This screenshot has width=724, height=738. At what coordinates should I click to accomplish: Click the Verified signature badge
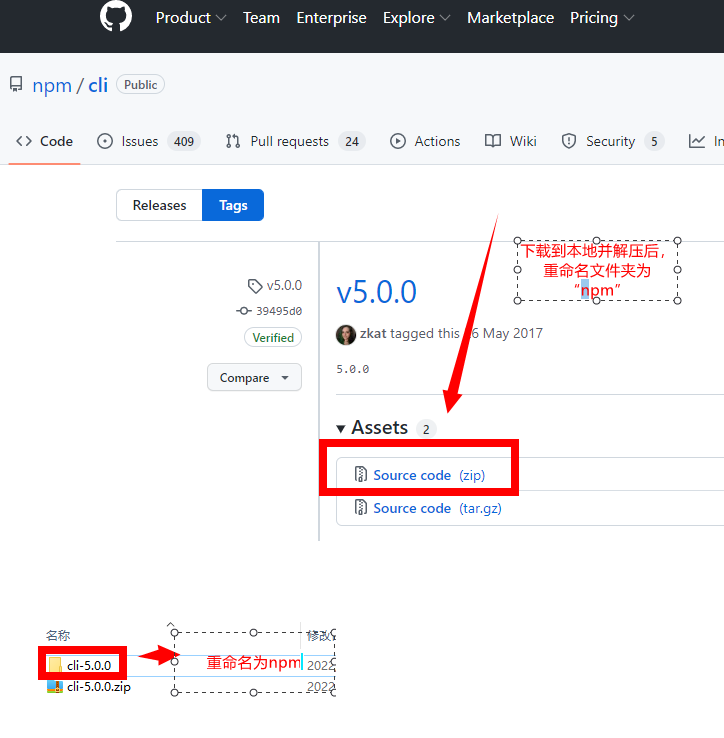[x=273, y=337]
